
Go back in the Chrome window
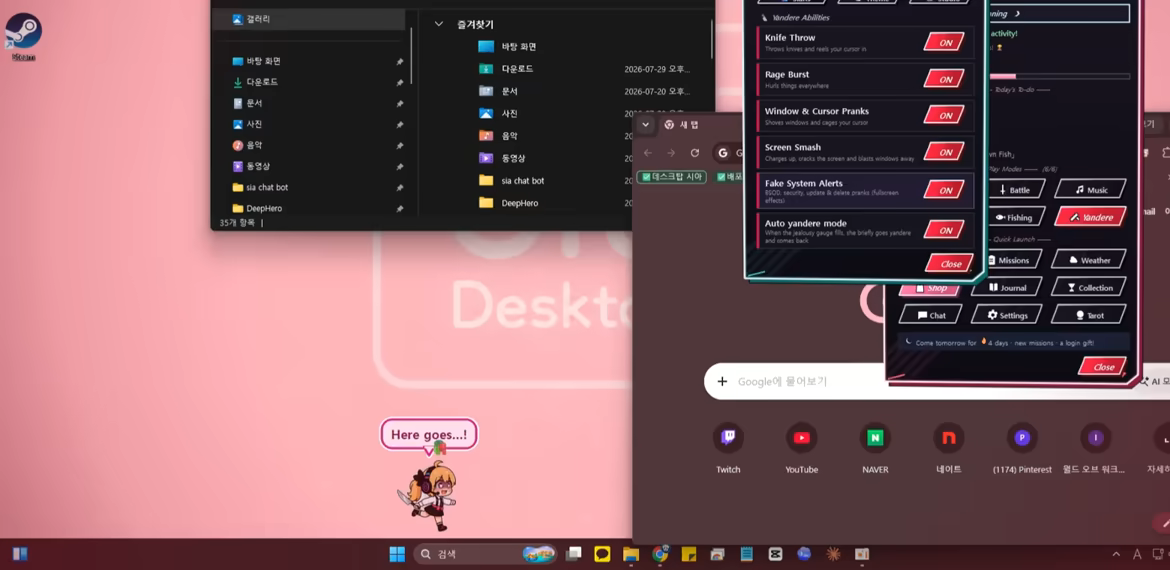click(x=648, y=153)
